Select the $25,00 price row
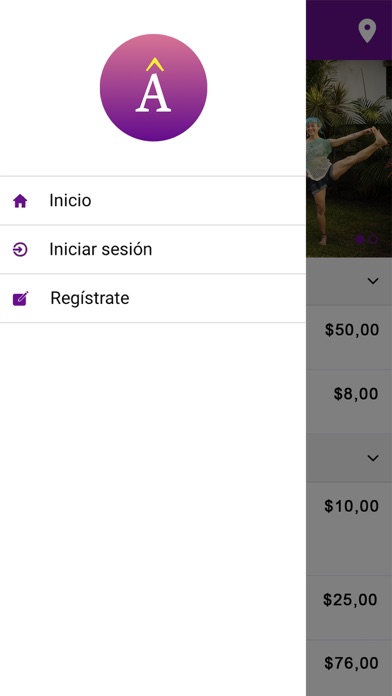The height and width of the screenshot is (696, 392). tap(349, 607)
